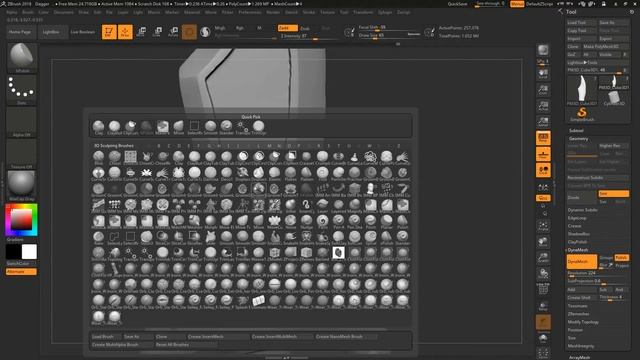Open the Brush menu
This screenshot has height=360, width=640.
pos(28,12)
